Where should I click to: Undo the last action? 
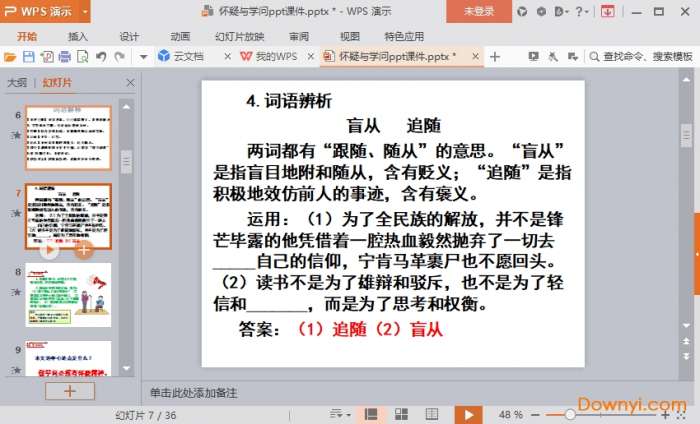(x=101, y=57)
